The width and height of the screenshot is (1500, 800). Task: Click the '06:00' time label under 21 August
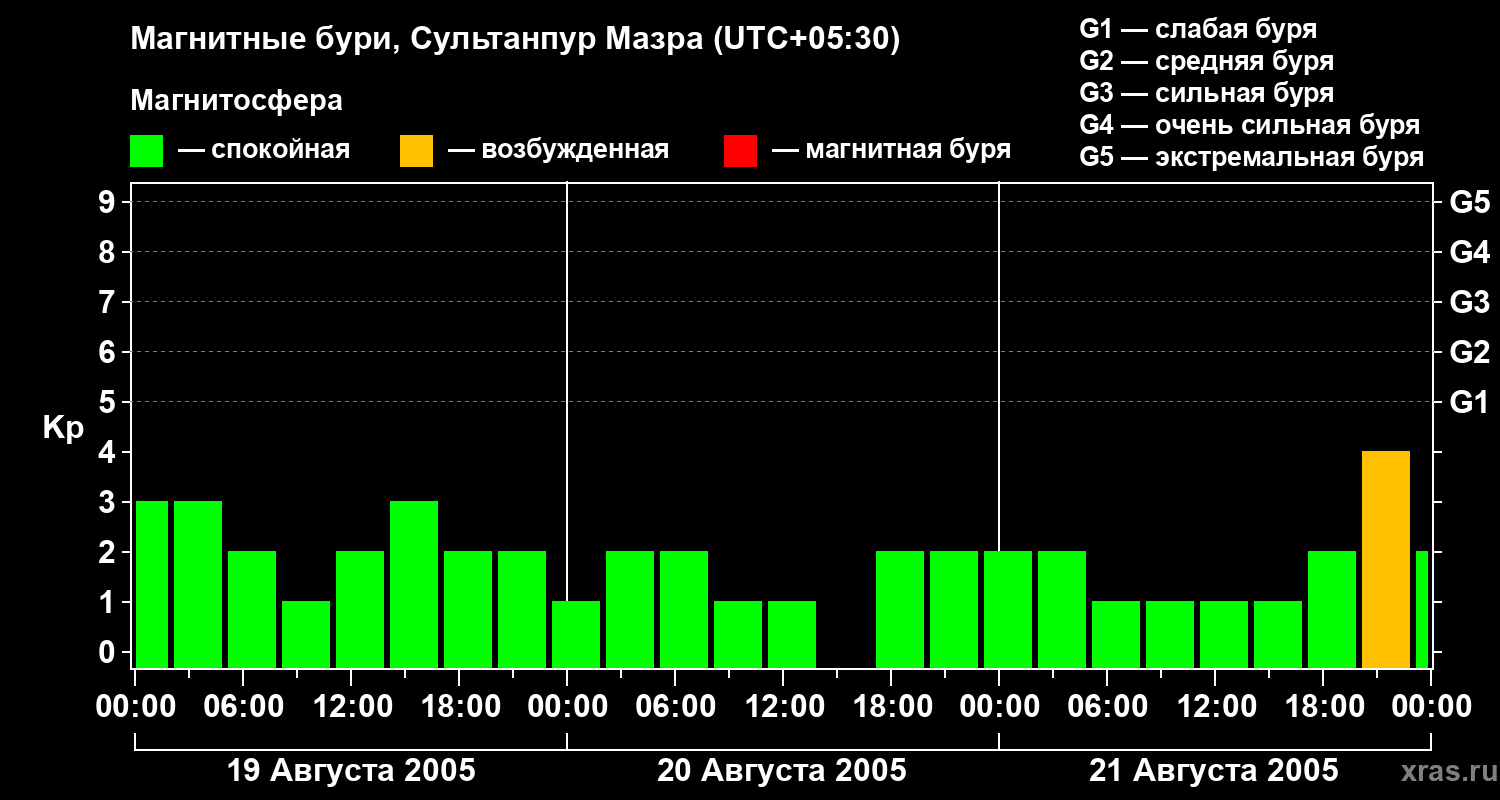click(x=1107, y=707)
